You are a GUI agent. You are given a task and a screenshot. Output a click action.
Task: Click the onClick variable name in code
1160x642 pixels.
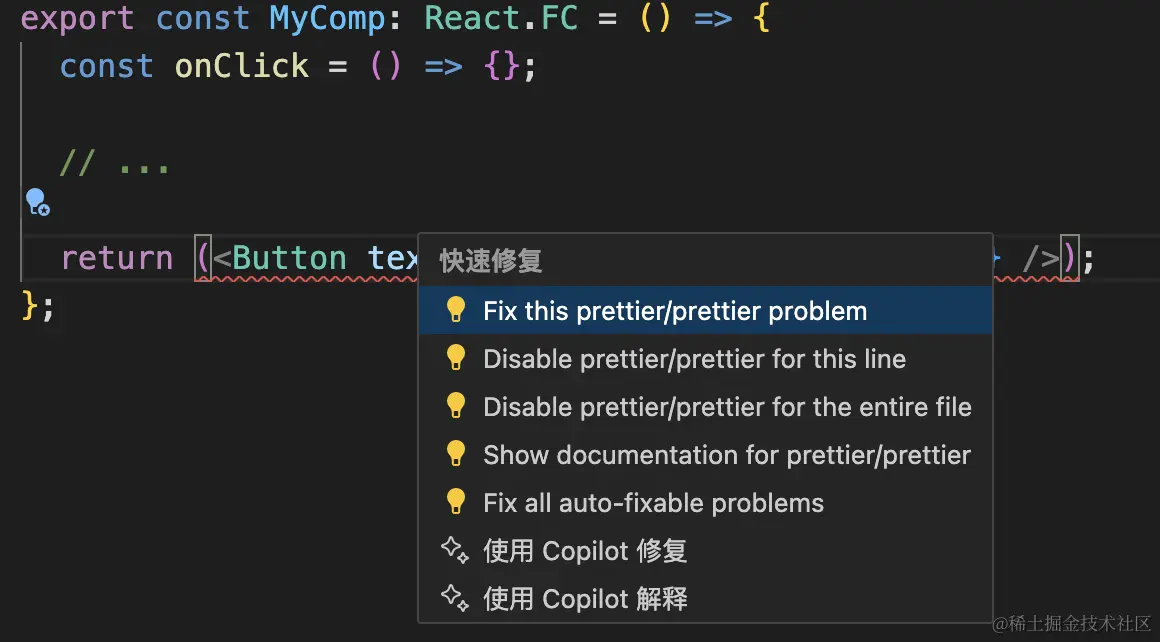coord(241,66)
